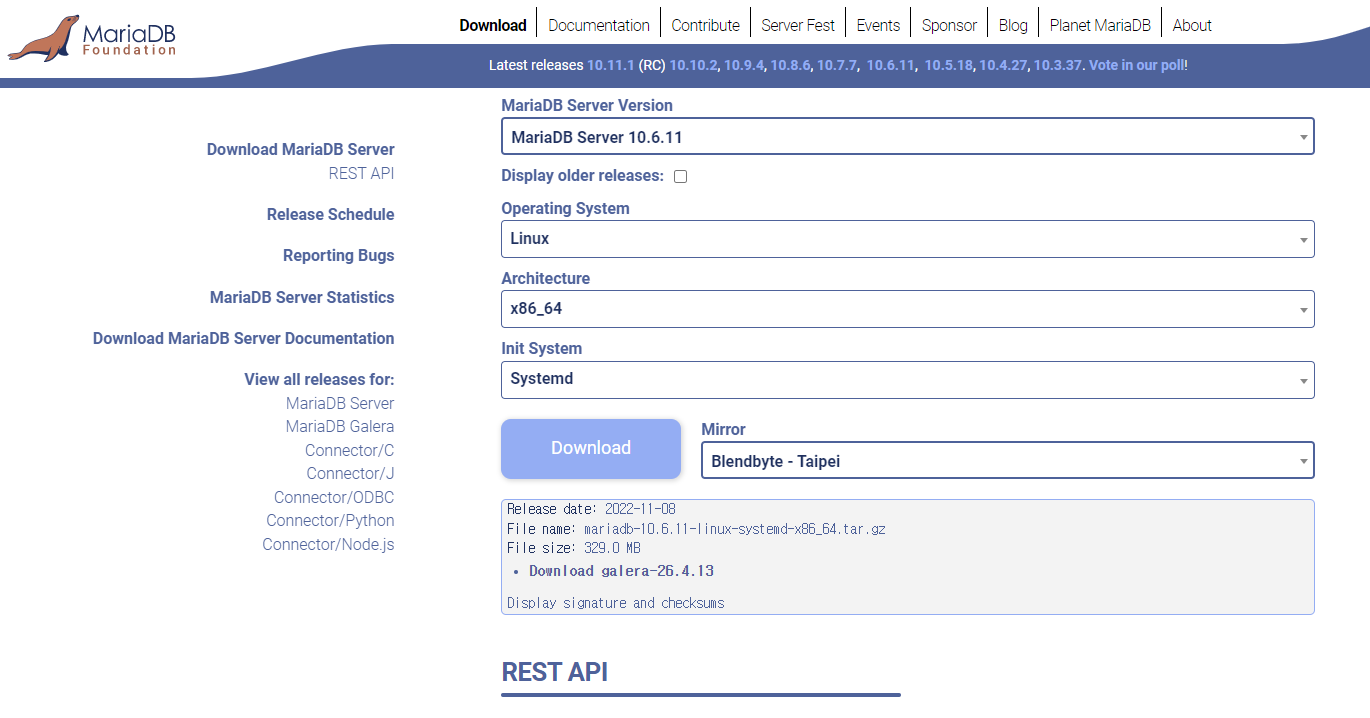Open the Events menu item

[x=878, y=25]
